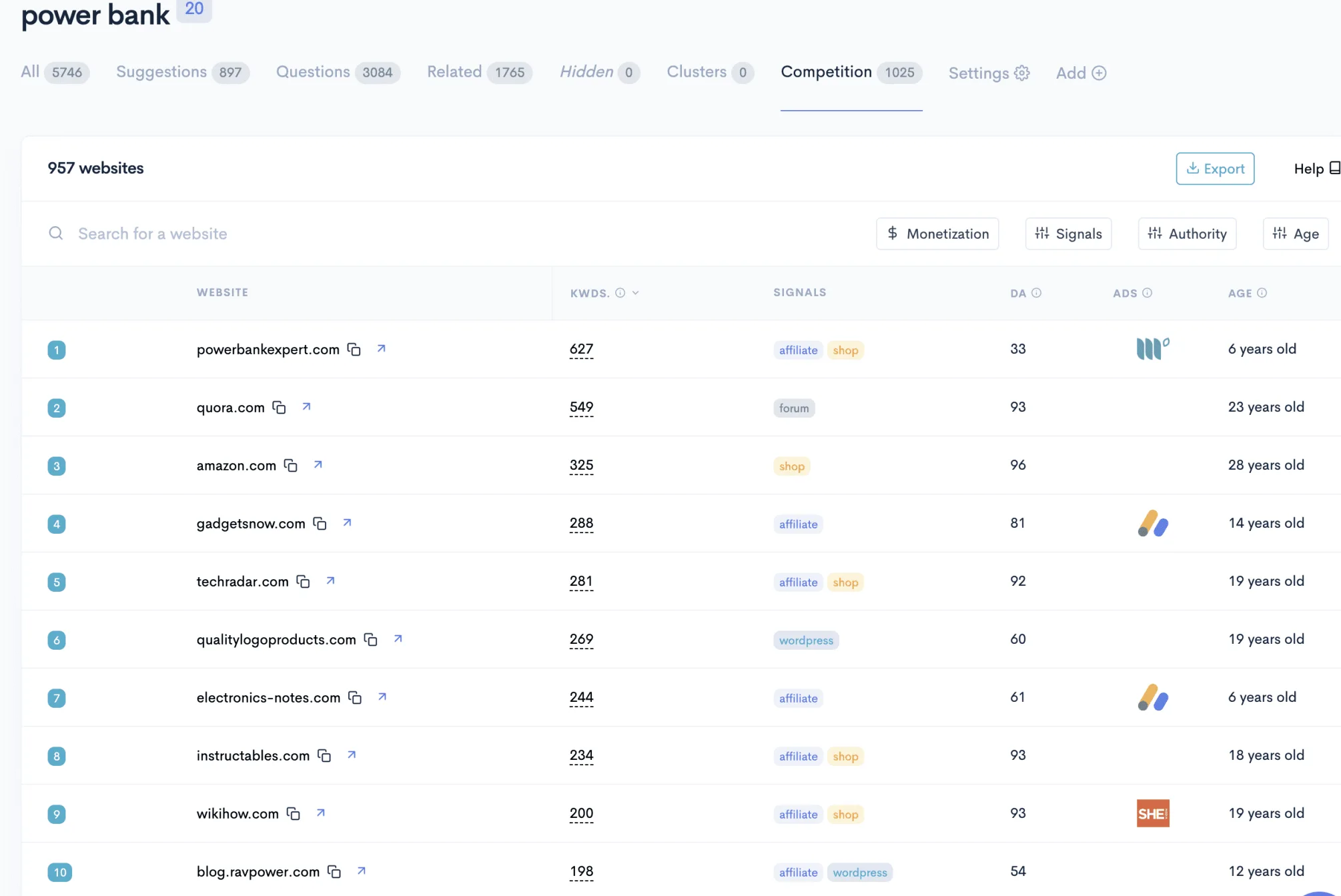This screenshot has width=1341, height=896.
Task: Click '6 years old' in the powerbankexpert.com row
Action: 1262,349
